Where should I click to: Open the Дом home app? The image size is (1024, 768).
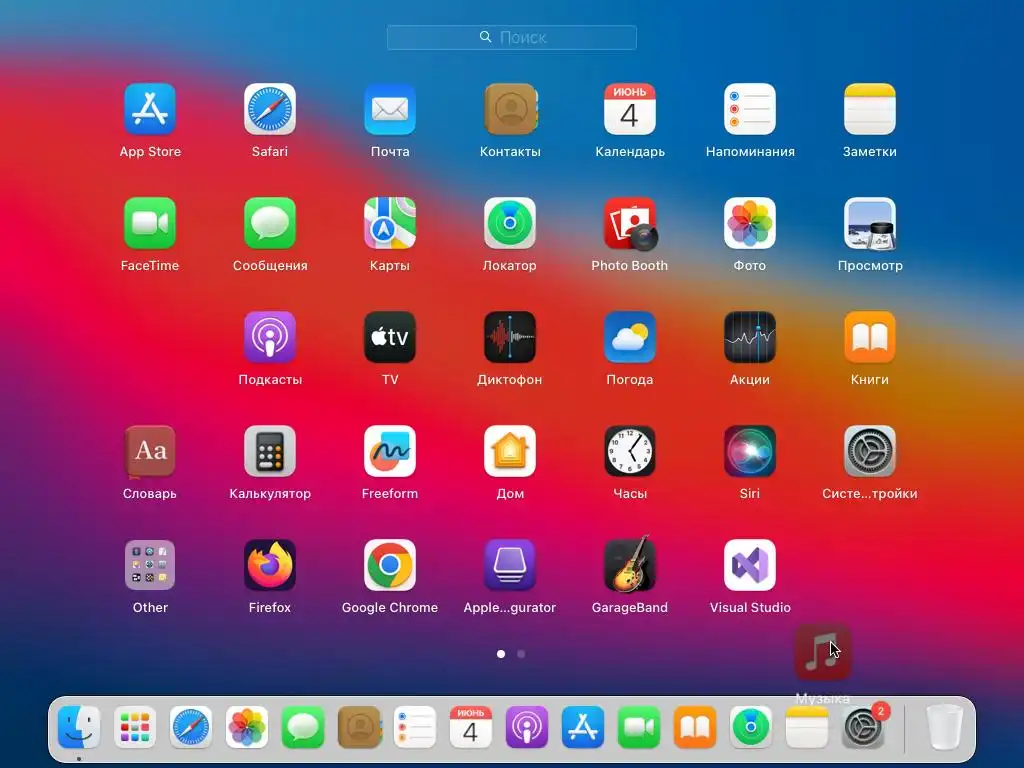[510, 451]
